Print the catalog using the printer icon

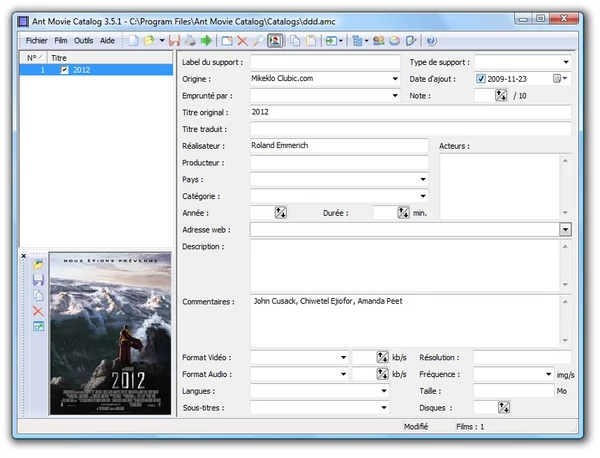190,41
